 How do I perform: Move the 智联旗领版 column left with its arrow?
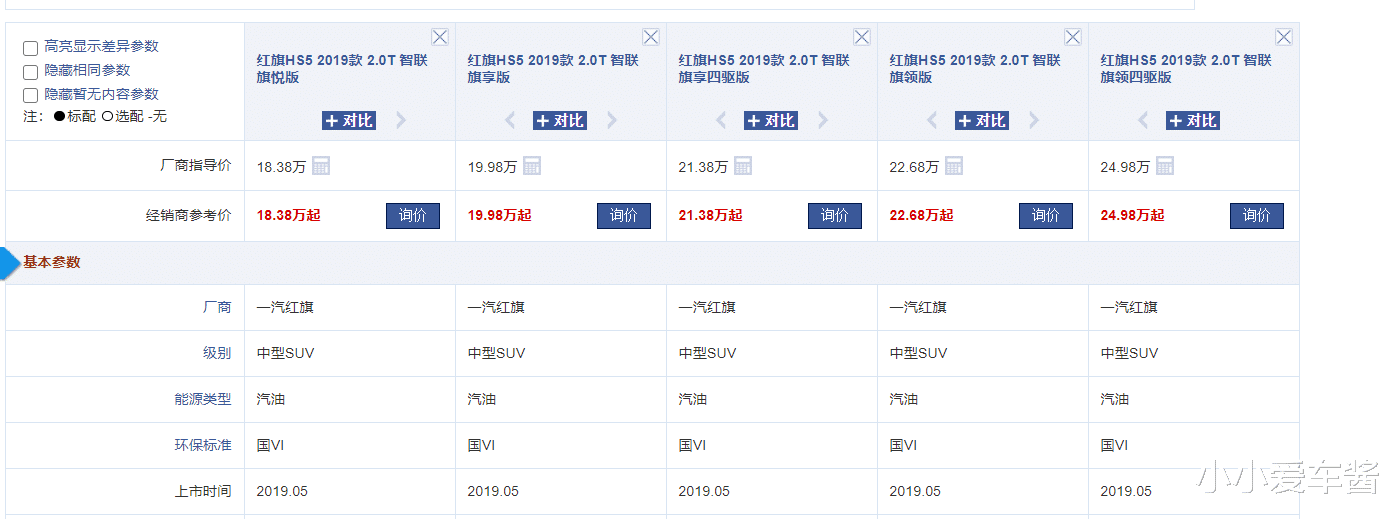[932, 121]
